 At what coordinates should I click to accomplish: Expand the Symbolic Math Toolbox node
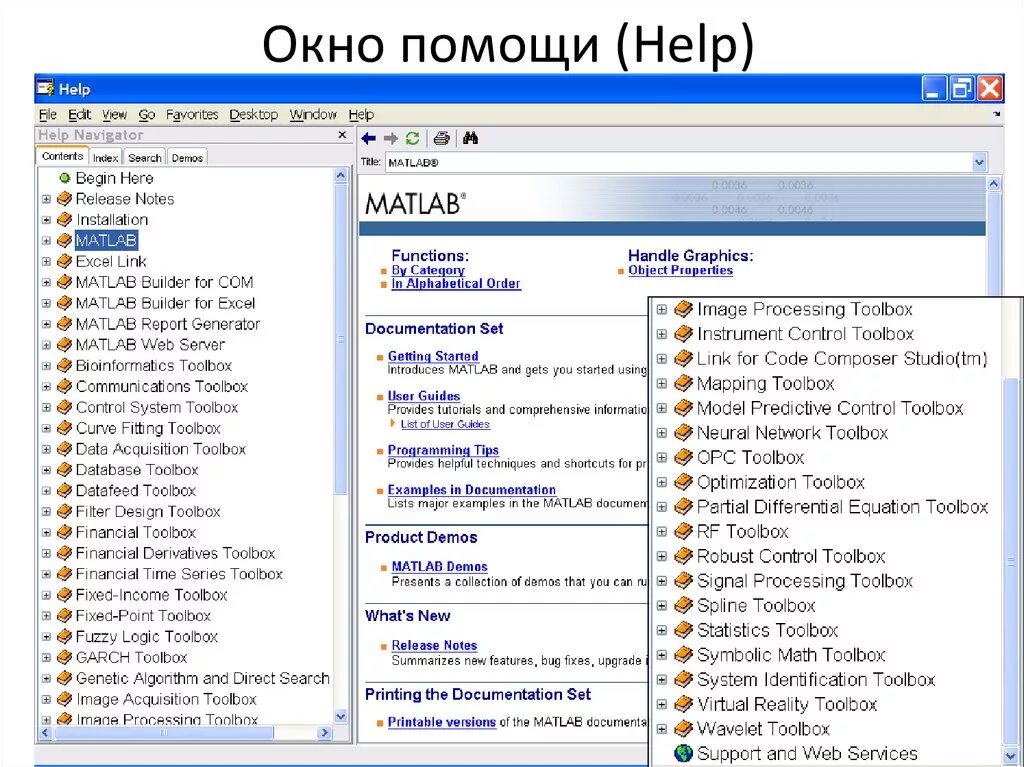662,655
